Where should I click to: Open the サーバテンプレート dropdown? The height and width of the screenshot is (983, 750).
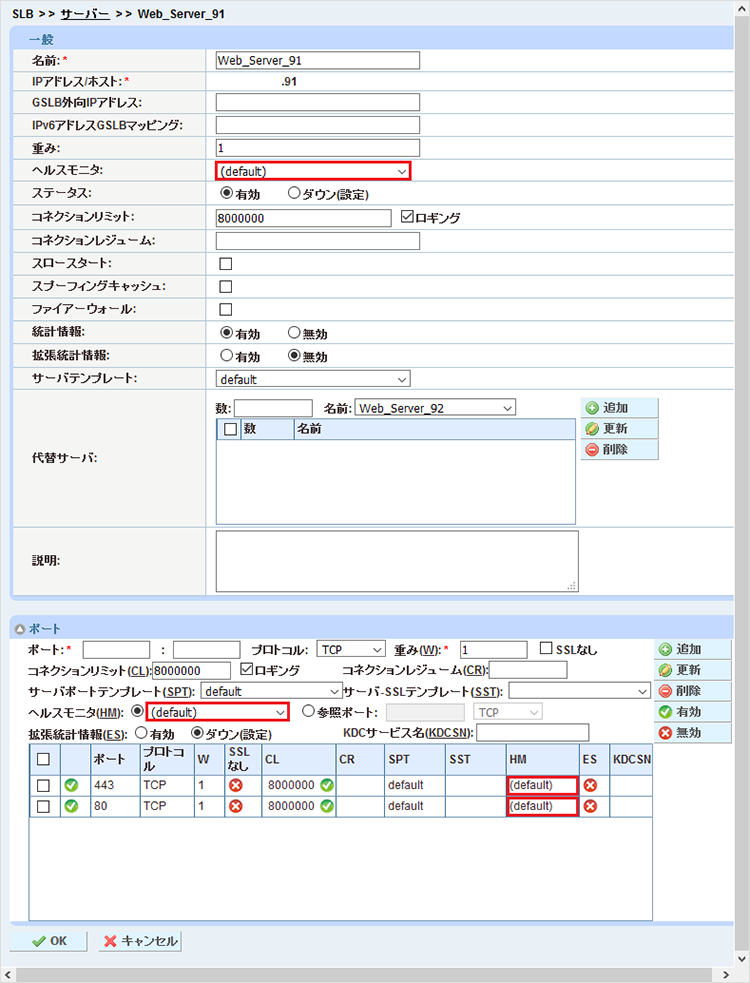312,379
